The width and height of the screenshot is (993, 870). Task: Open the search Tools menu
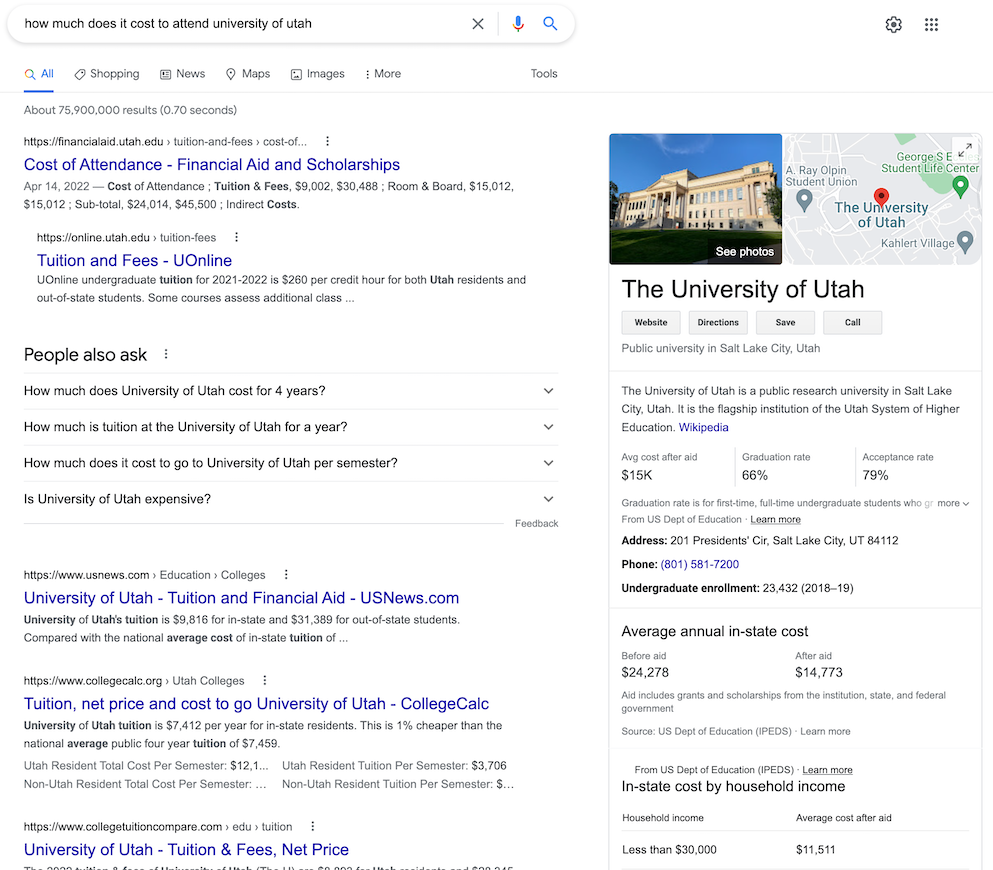pos(544,74)
